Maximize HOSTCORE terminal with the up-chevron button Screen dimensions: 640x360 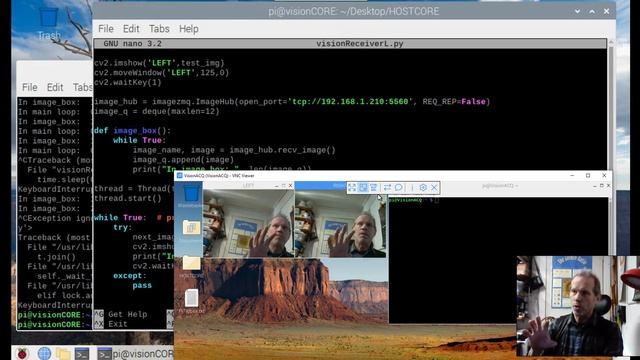(x=592, y=11)
